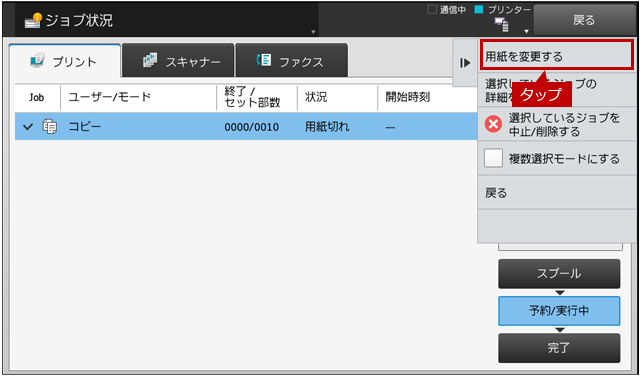Tap the Job Status warning icon
Screen dimensions: 640x376
click(x=33, y=20)
